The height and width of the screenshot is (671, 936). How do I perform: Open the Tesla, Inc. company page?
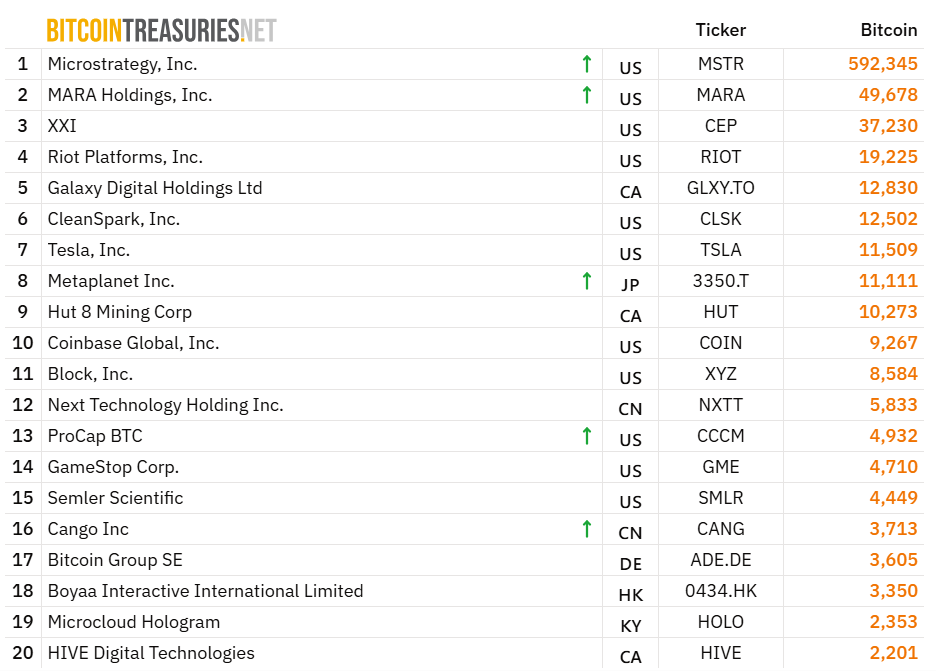coord(89,250)
